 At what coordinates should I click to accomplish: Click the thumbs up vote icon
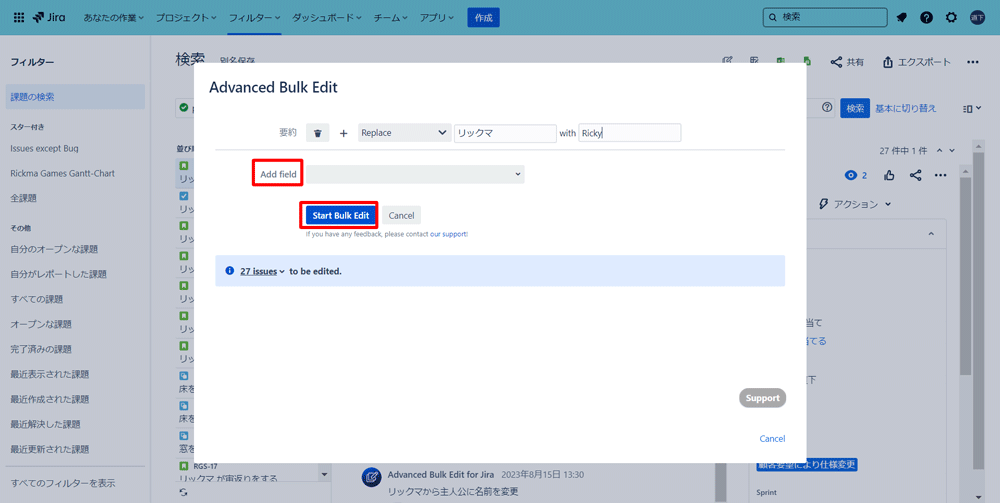pos(890,175)
